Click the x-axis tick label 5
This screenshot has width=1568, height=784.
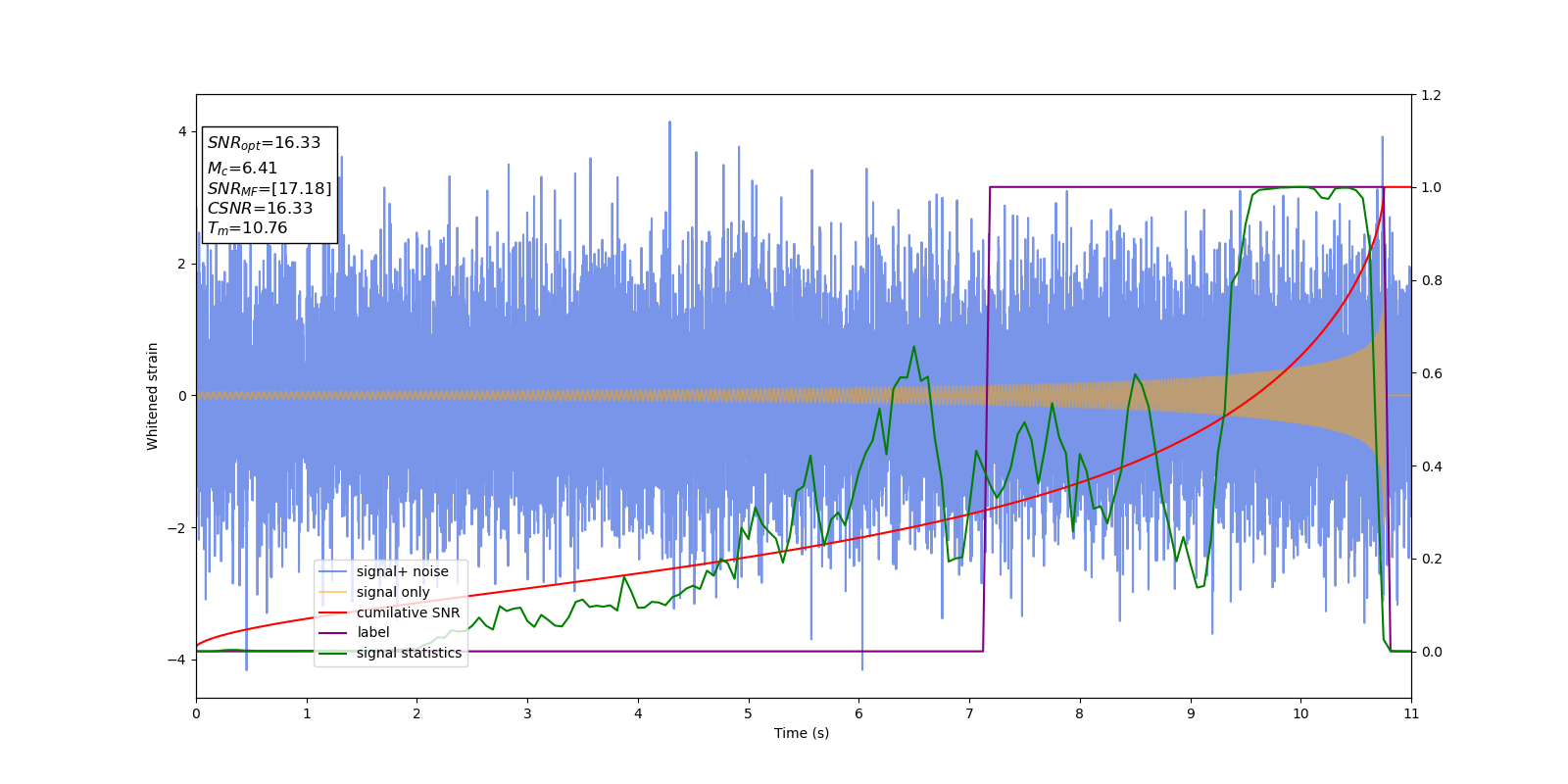click(748, 713)
